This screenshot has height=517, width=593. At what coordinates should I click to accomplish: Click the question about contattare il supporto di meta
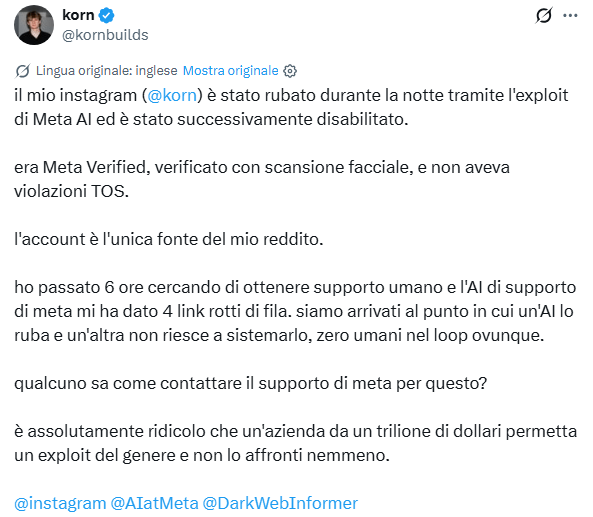(x=250, y=383)
